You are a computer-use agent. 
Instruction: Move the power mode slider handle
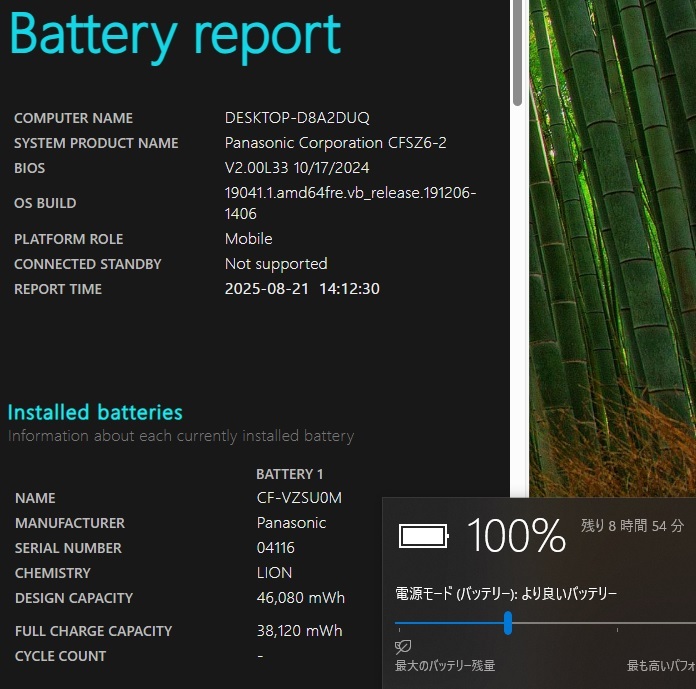[508, 623]
